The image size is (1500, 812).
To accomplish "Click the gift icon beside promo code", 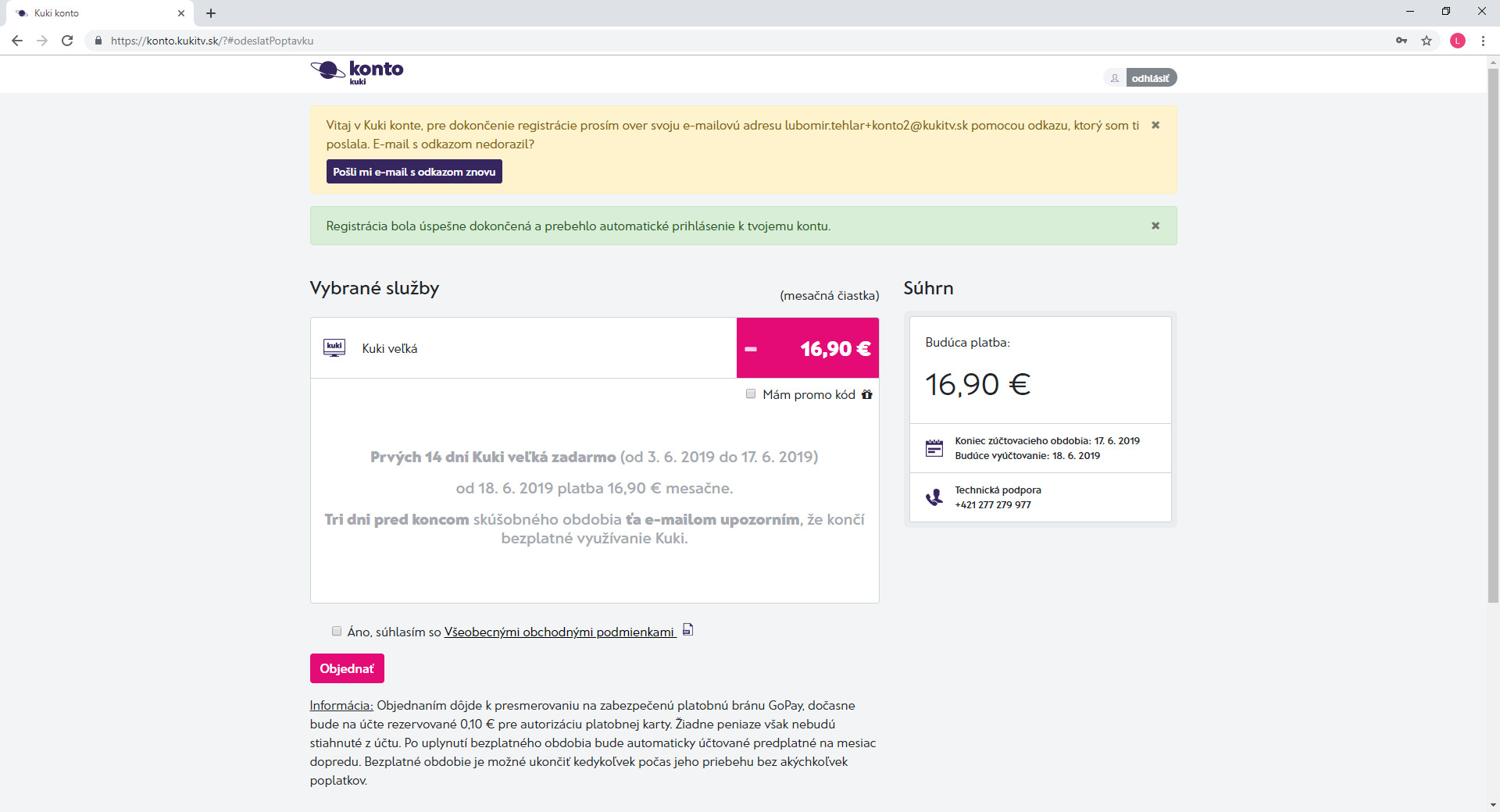I will 867,394.
